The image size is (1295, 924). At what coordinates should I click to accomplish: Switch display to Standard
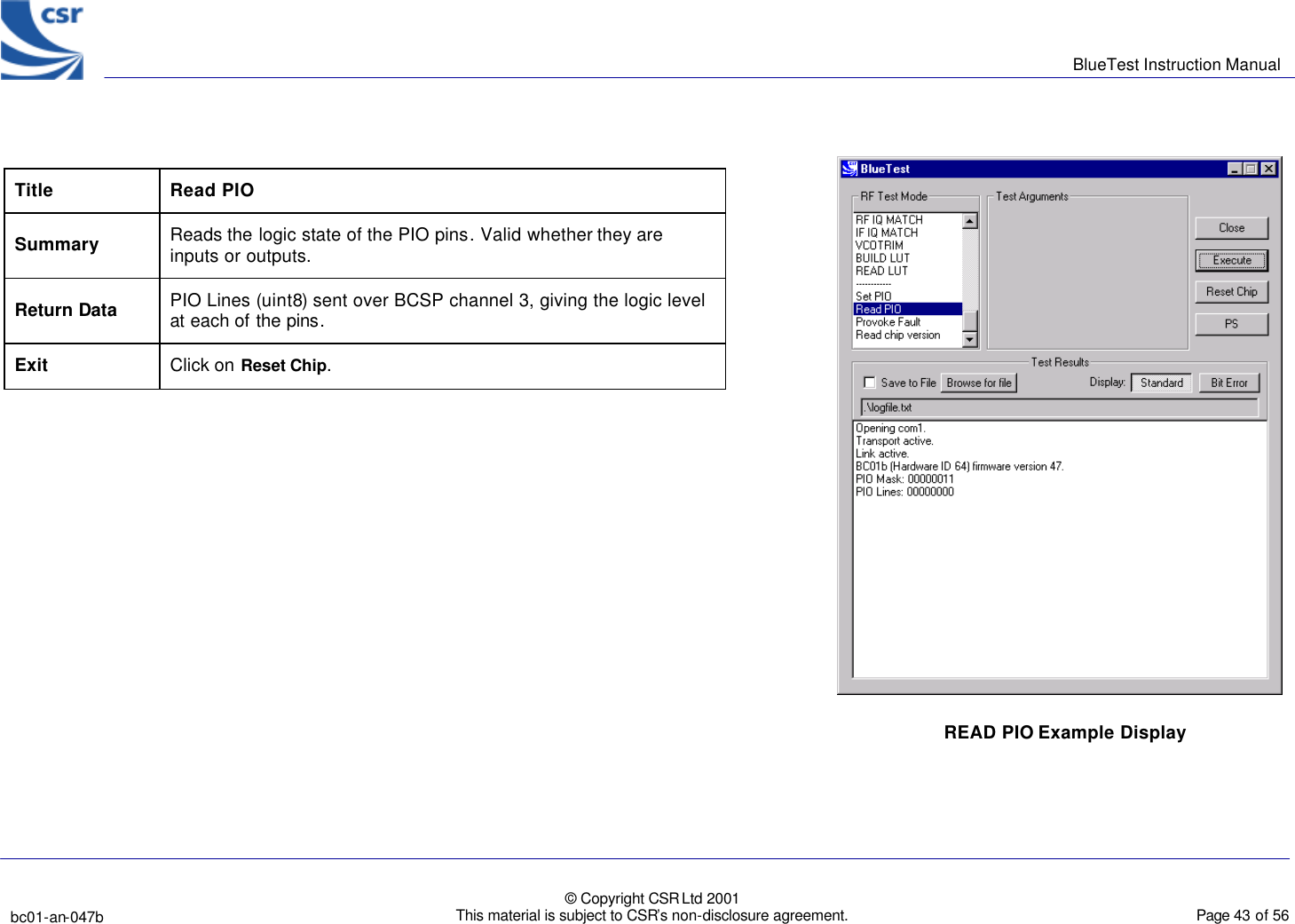pos(1161,383)
